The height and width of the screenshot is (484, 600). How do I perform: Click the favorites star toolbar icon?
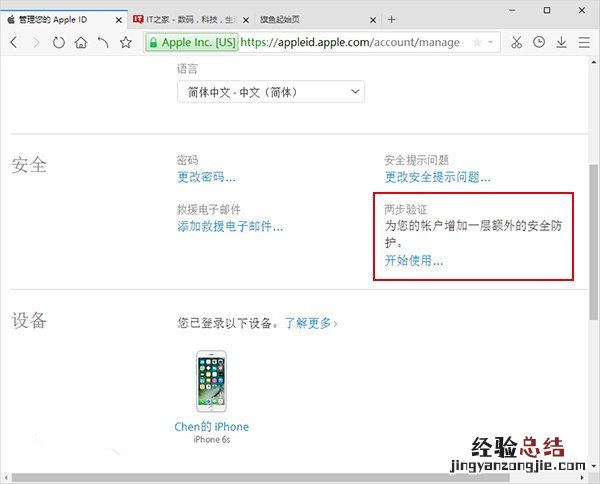[126, 42]
